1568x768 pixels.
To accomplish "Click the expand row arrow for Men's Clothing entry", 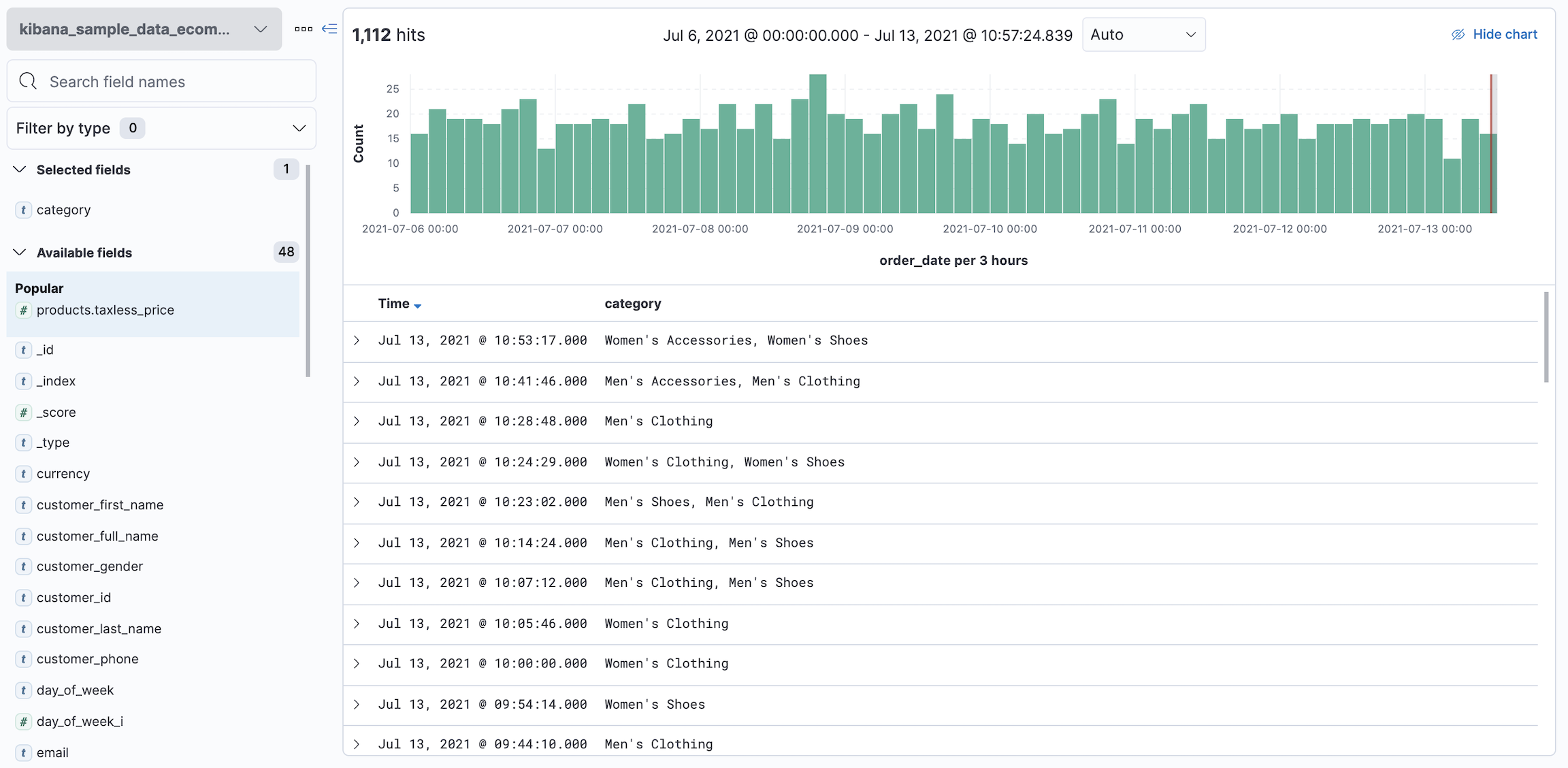I will tap(357, 421).
